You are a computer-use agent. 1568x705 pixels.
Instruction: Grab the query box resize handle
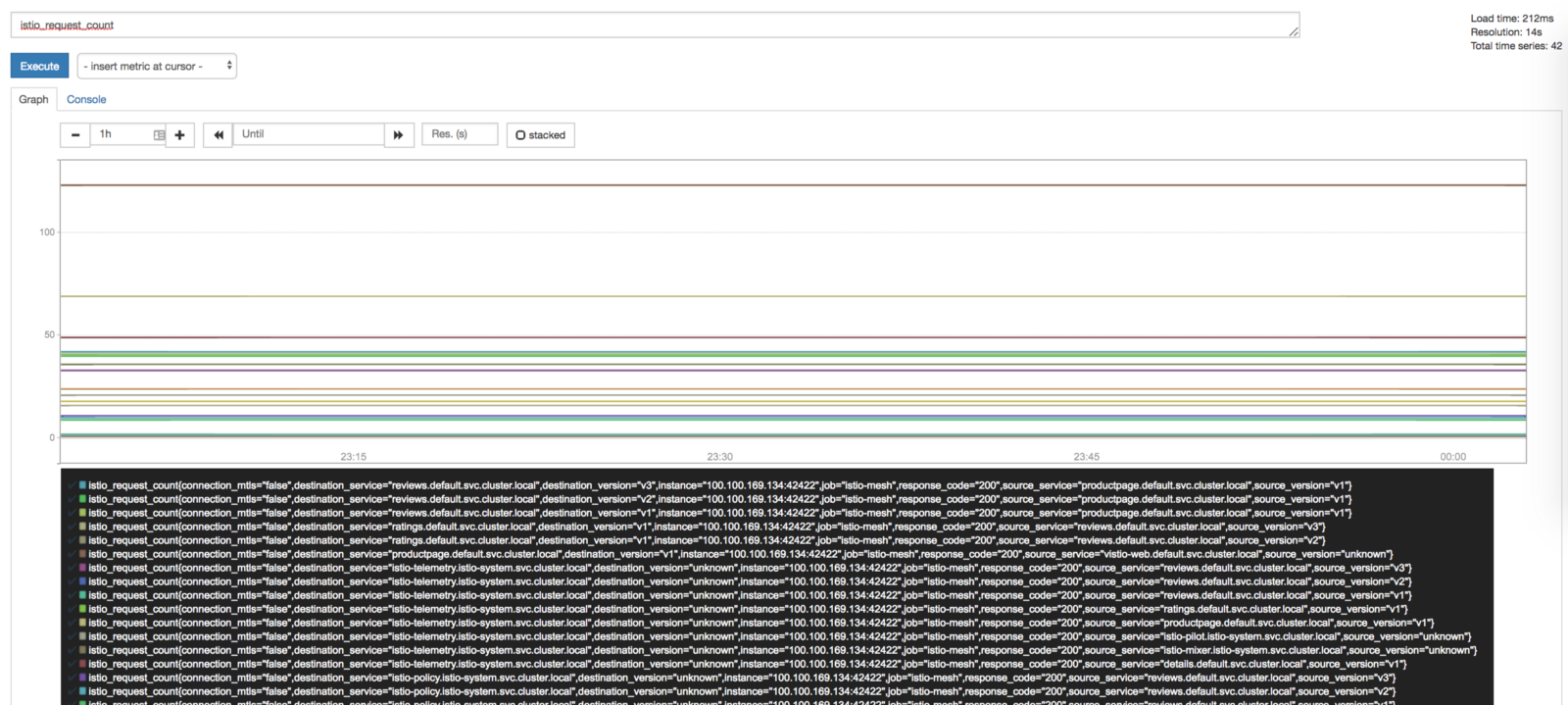coord(1294,32)
